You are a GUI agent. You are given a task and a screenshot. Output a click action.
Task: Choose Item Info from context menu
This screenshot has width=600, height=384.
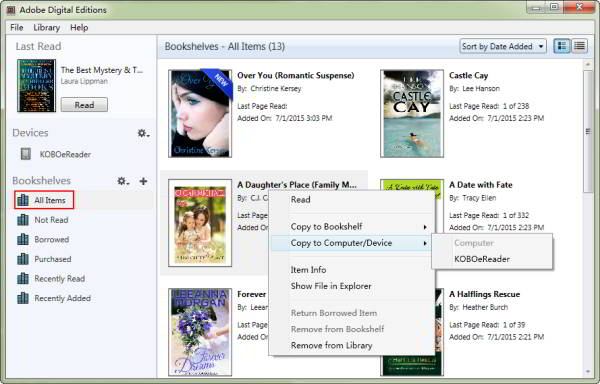[x=352, y=270]
